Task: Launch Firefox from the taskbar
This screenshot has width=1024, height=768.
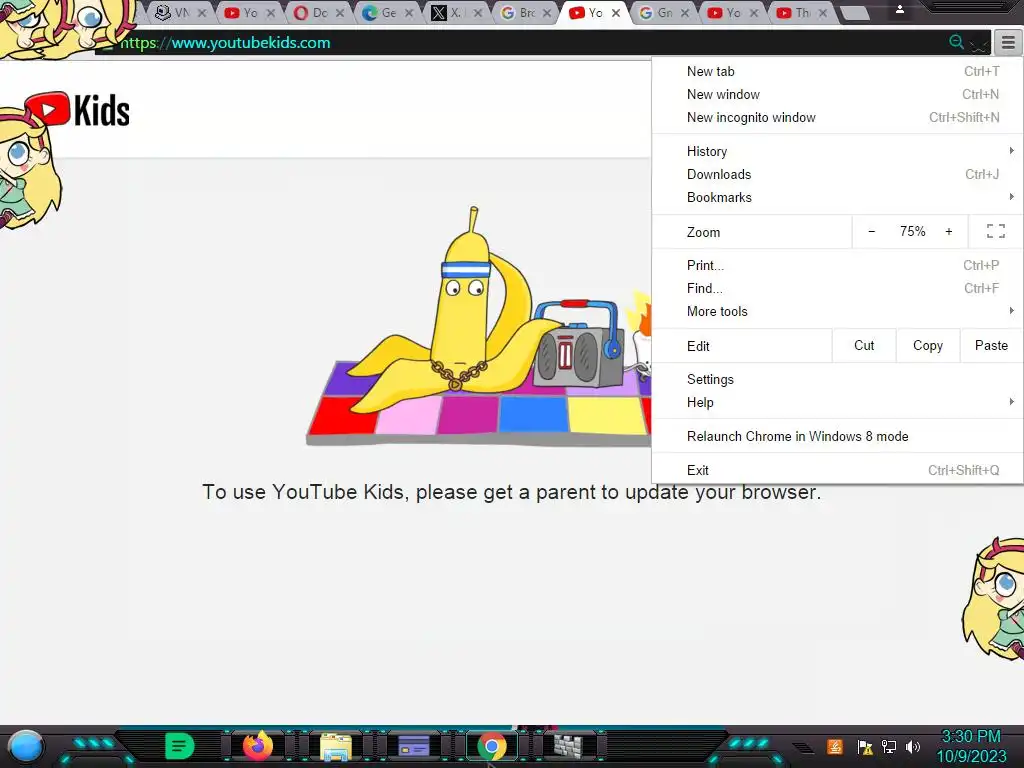Action: point(258,746)
